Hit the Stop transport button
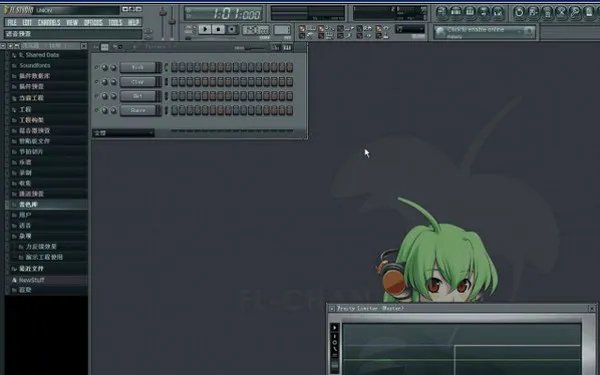 tap(218, 29)
